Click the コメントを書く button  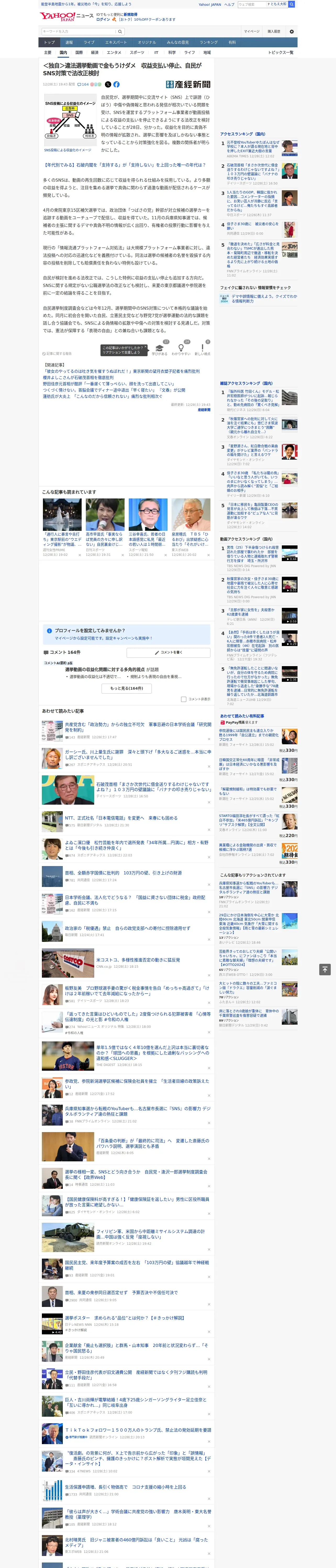click(x=168, y=653)
